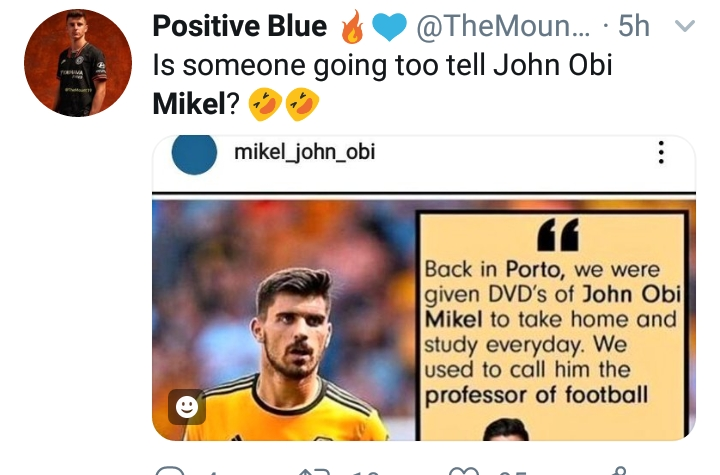Screen dimensions: 720x475
Task: Expand the tweet options chevron menu
Action: [x=686, y=27]
